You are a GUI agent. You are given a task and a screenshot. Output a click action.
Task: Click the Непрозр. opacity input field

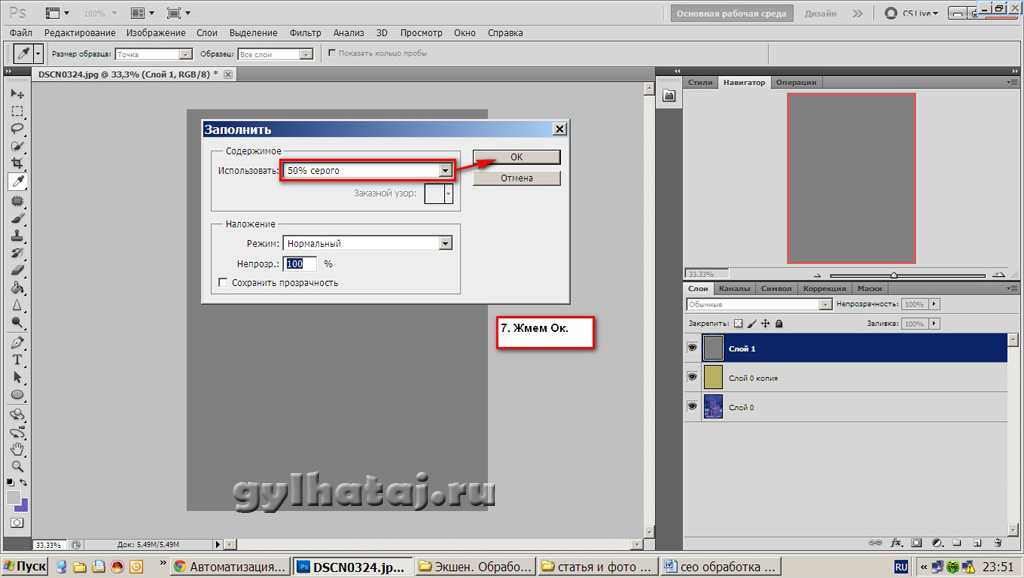click(301, 264)
